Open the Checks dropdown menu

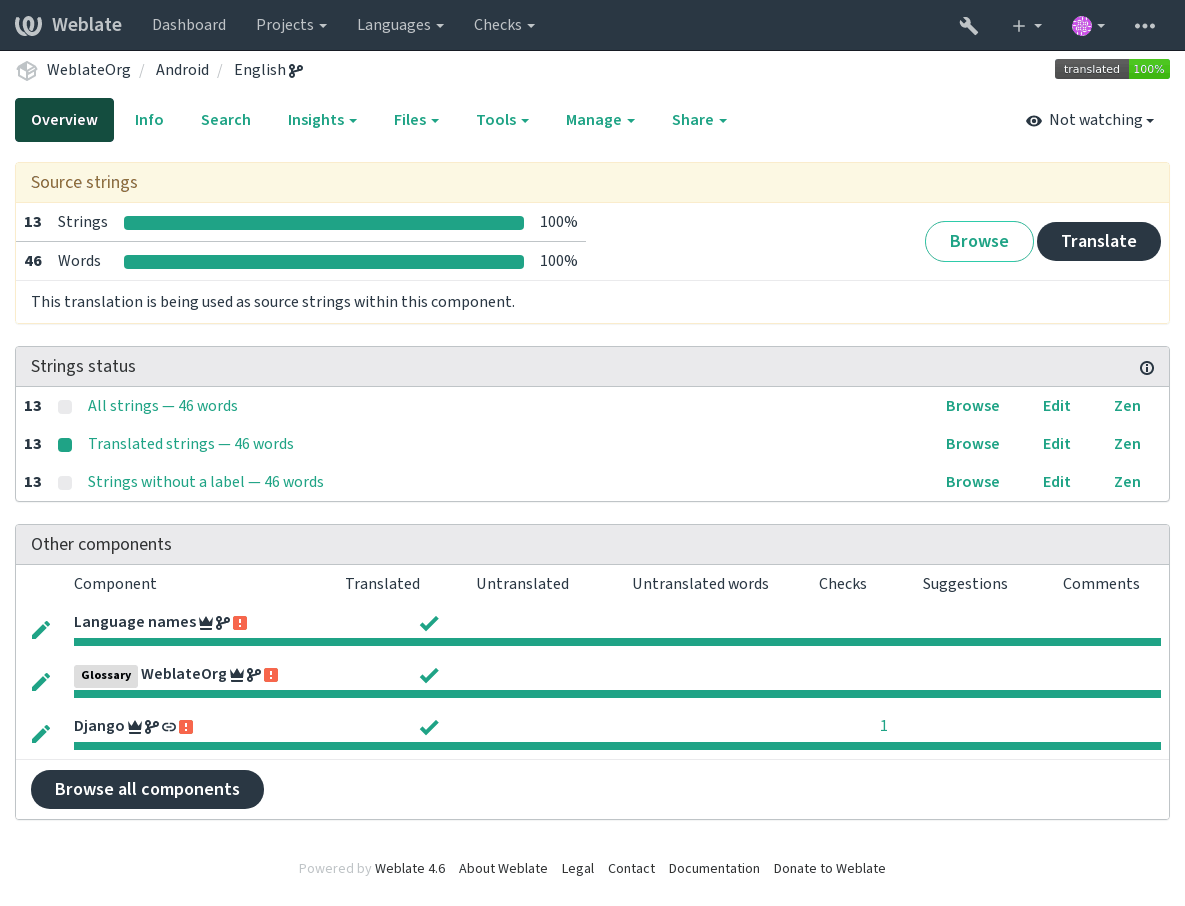pyautogui.click(x=503, y=25)
